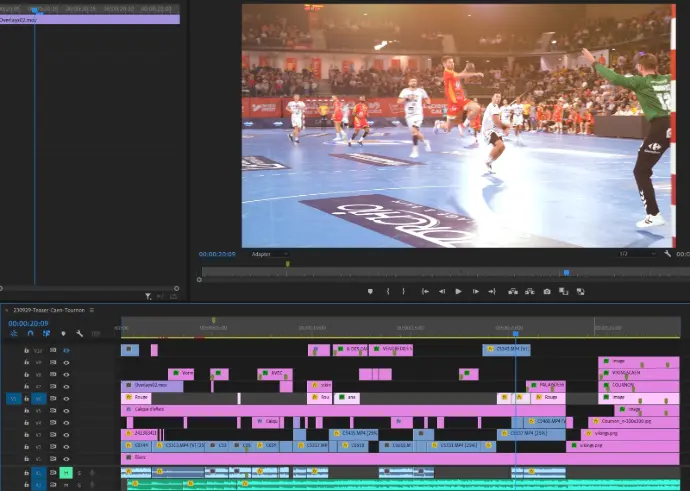Open the Comparison View

tap(563, 291)
